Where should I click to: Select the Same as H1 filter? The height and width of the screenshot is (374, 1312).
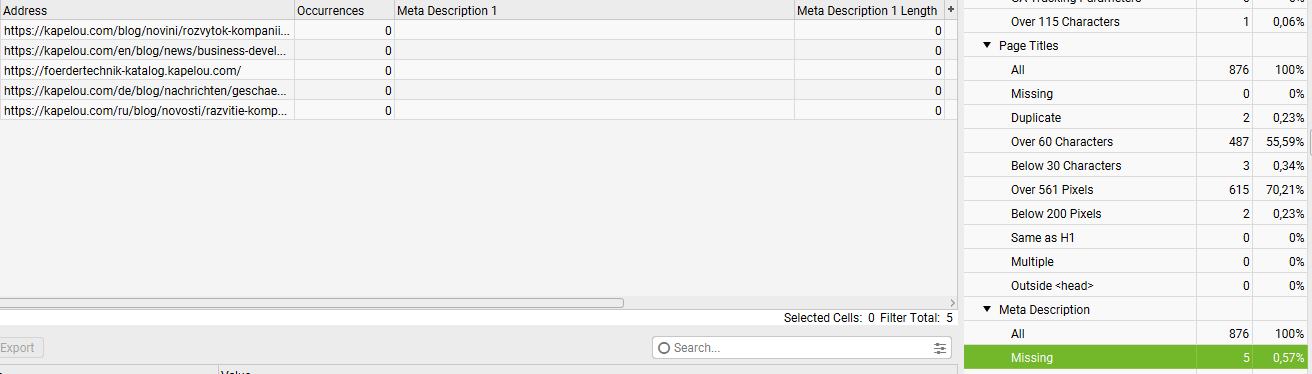[1137, 237]
